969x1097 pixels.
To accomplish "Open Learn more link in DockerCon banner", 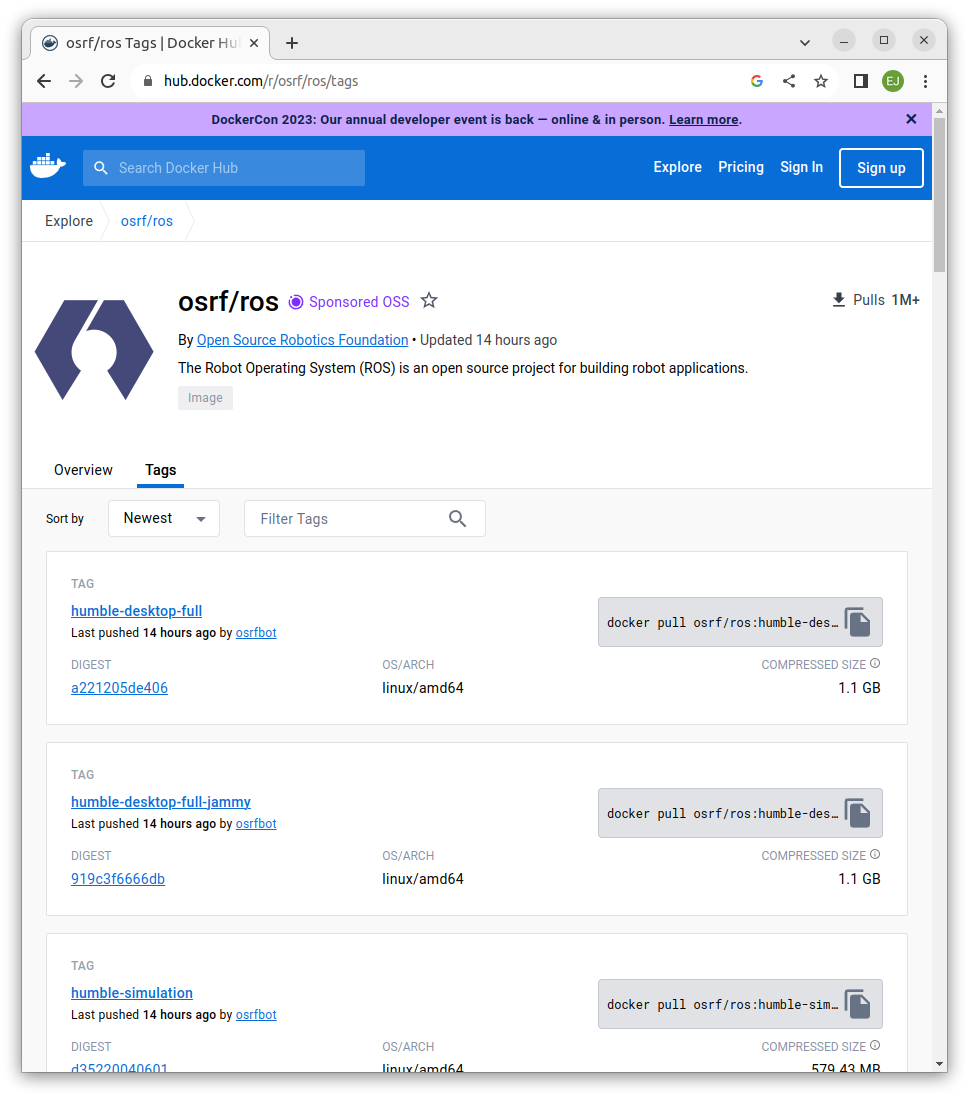I will pos(704,120).
